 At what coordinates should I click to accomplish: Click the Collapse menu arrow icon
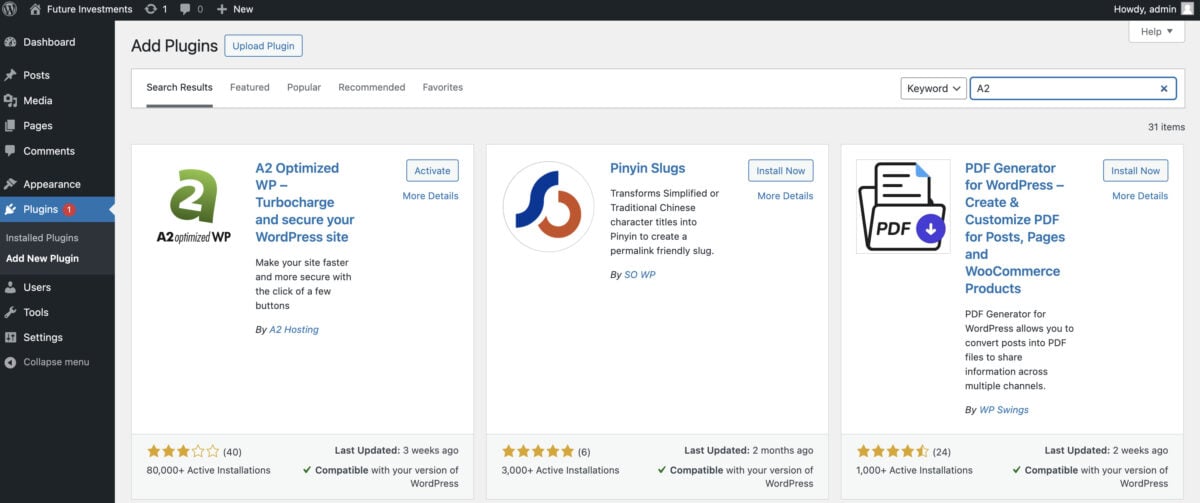pyautogui.click(x=11, y=362)
